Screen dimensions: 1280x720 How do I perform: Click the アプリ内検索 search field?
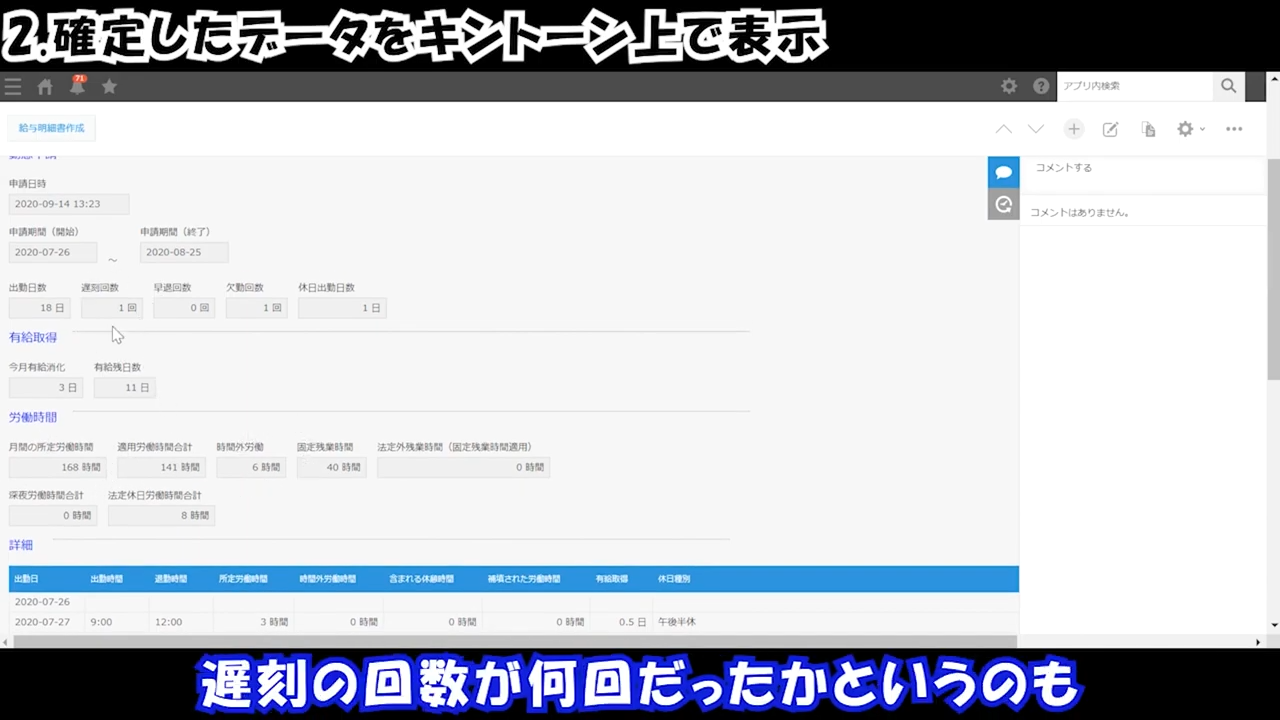click(x=1135, y=86)
